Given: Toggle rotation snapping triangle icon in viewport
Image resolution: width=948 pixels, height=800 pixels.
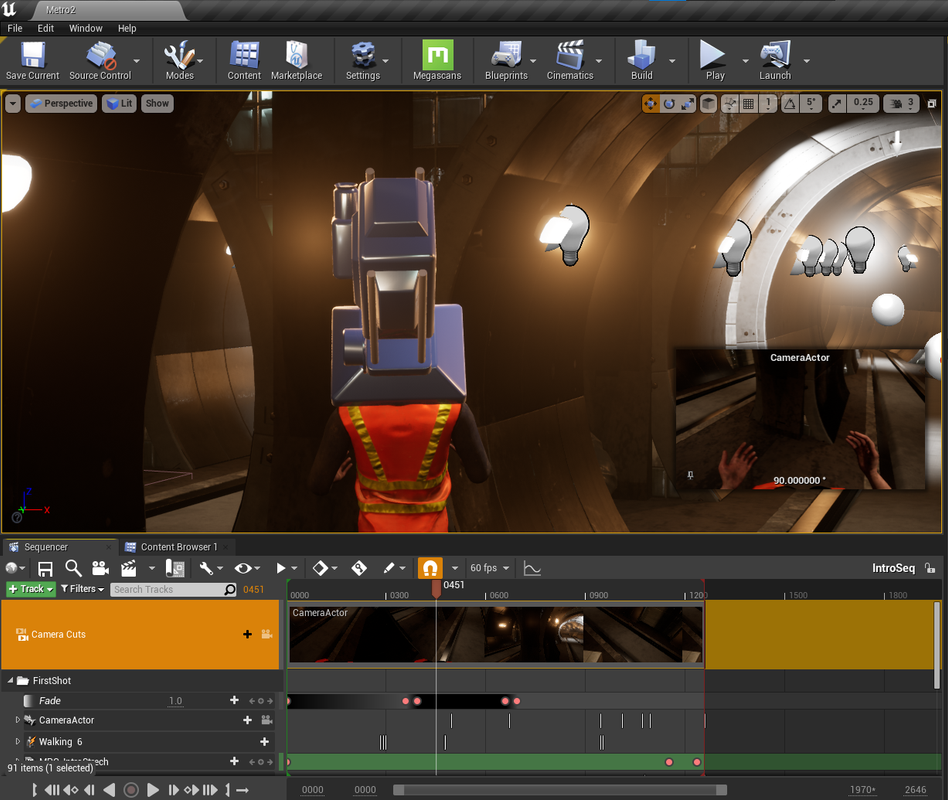Looking at the screenshot, I should coord(790,103).
